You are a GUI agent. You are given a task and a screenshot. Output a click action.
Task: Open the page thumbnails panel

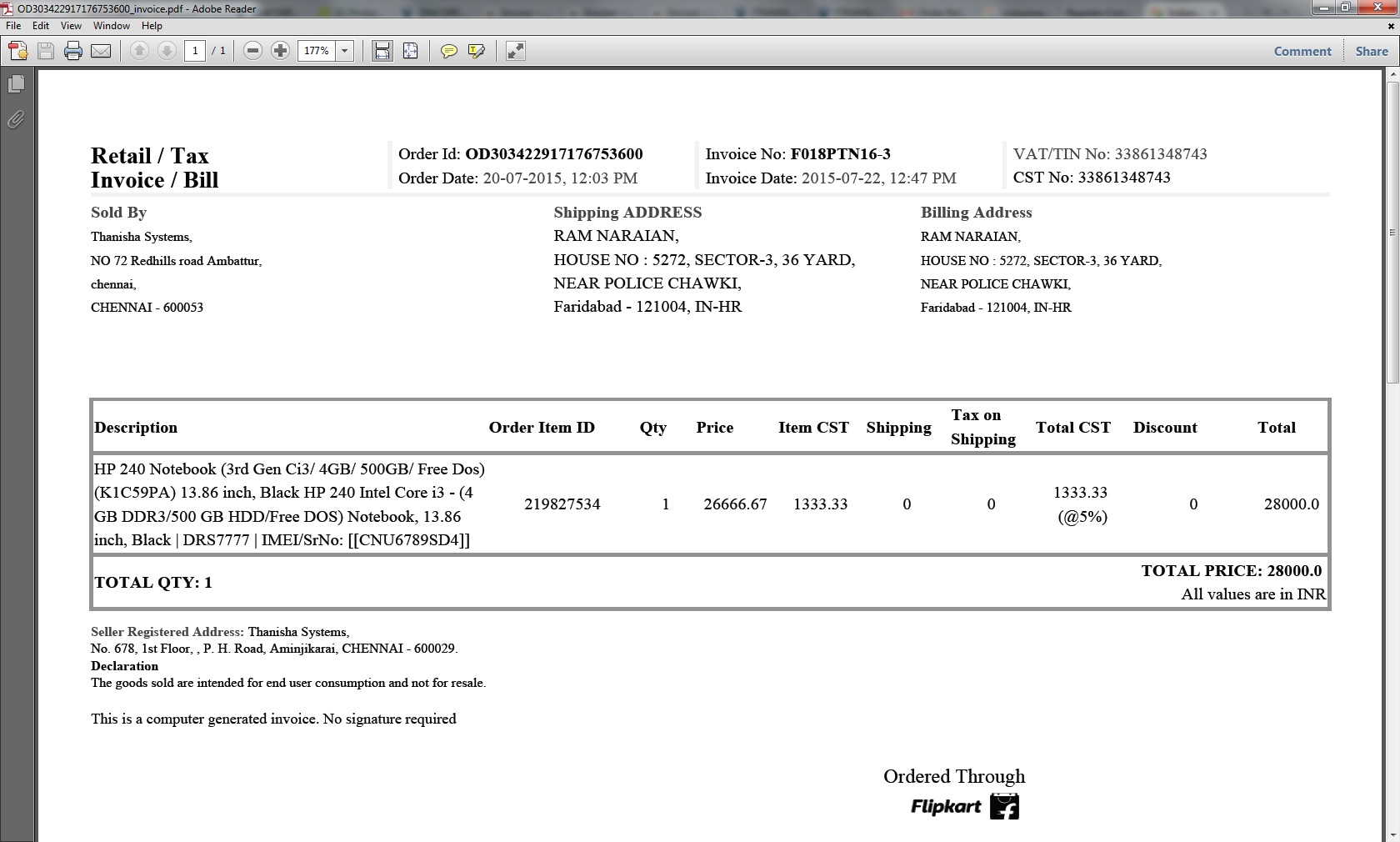point(16,84)
